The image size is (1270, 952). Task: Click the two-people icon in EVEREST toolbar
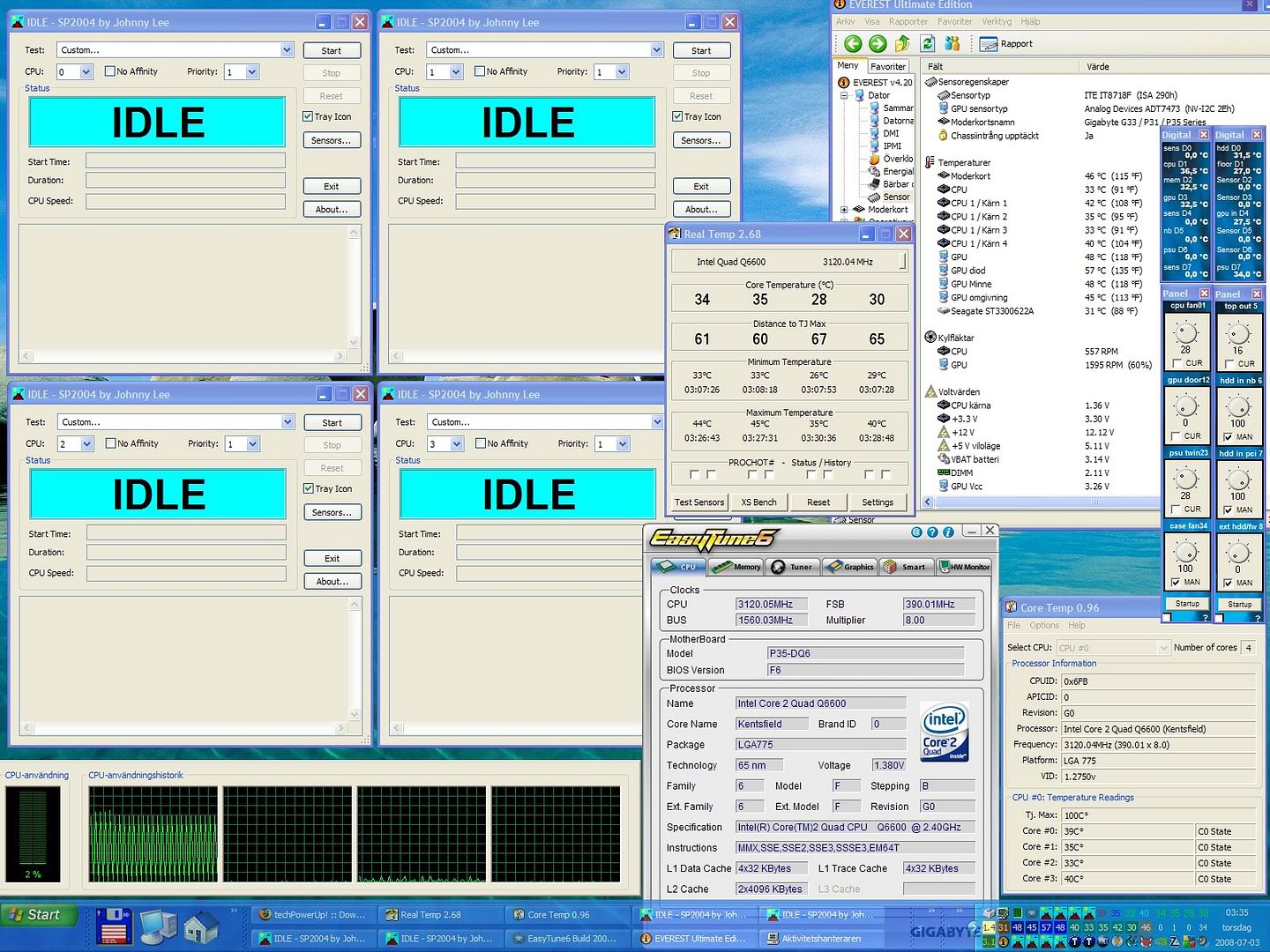(x=952, y=43)
